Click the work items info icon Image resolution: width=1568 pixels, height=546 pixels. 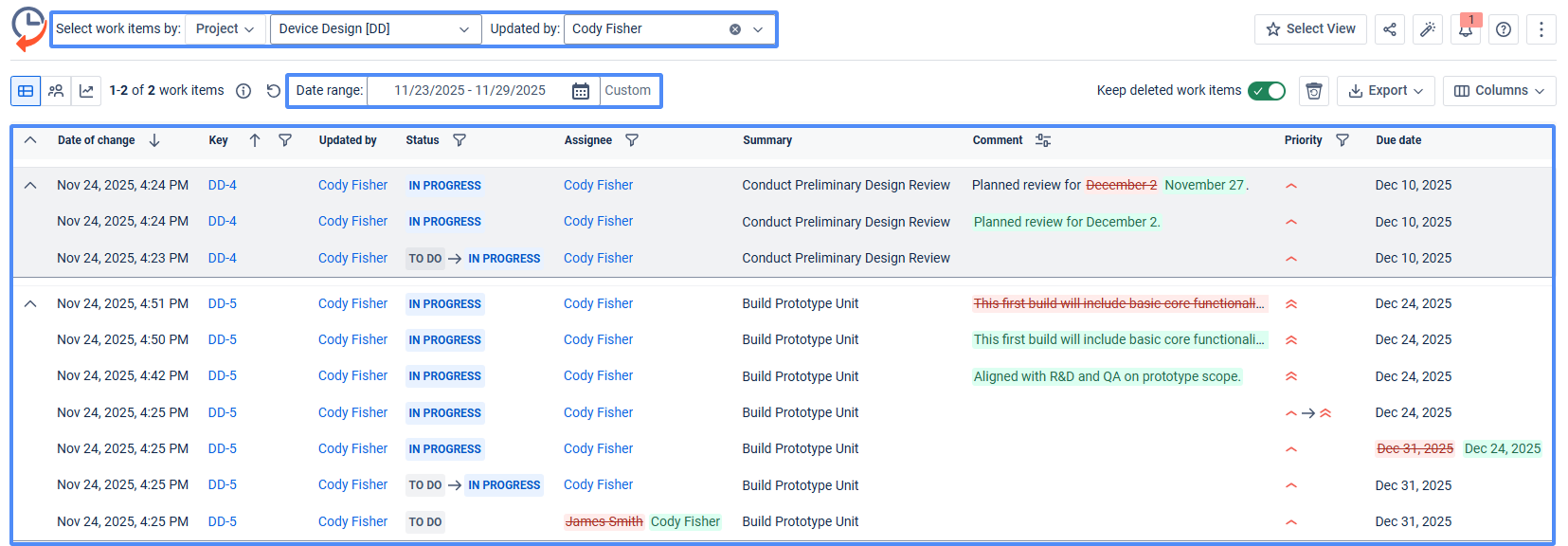tap(243, 91)
